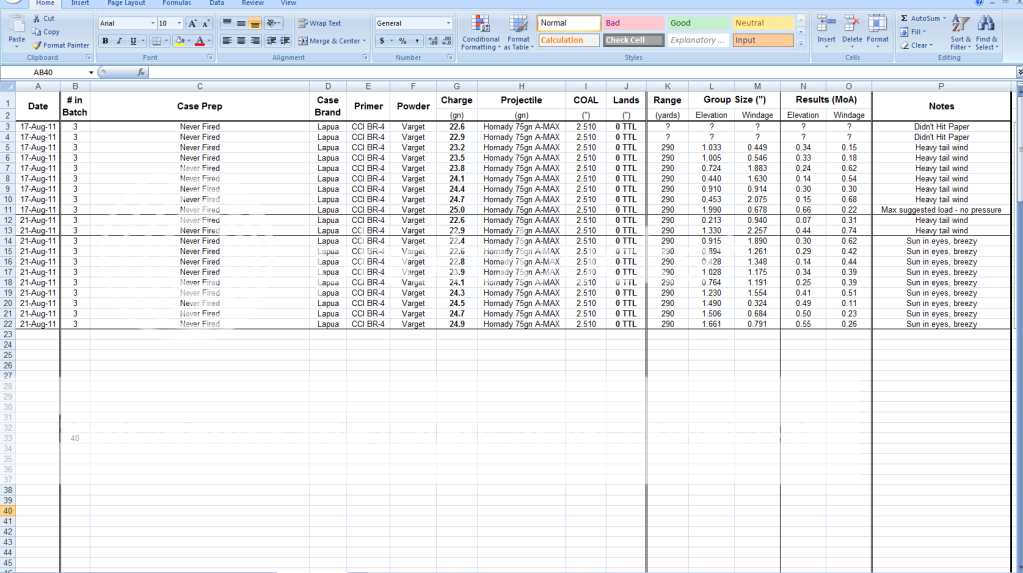Click the Copy icon in Clipboard group
1023x573 pixels.
click(x=37, y=32)
